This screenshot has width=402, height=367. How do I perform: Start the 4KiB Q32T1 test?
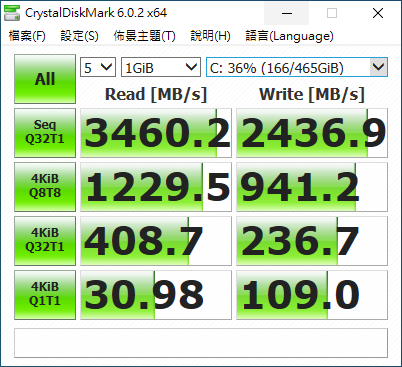point(45,241)
